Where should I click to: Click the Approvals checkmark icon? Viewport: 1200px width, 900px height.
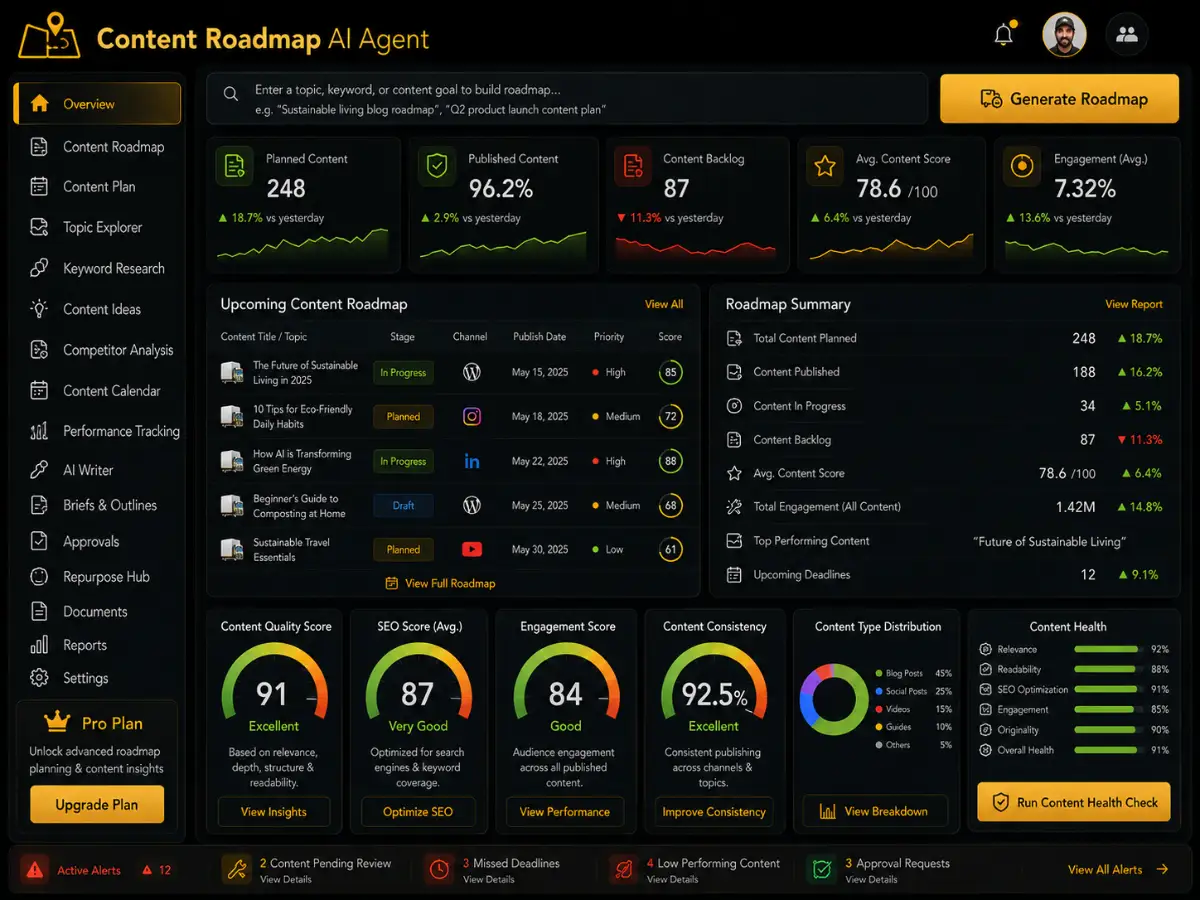coord(39,542)
